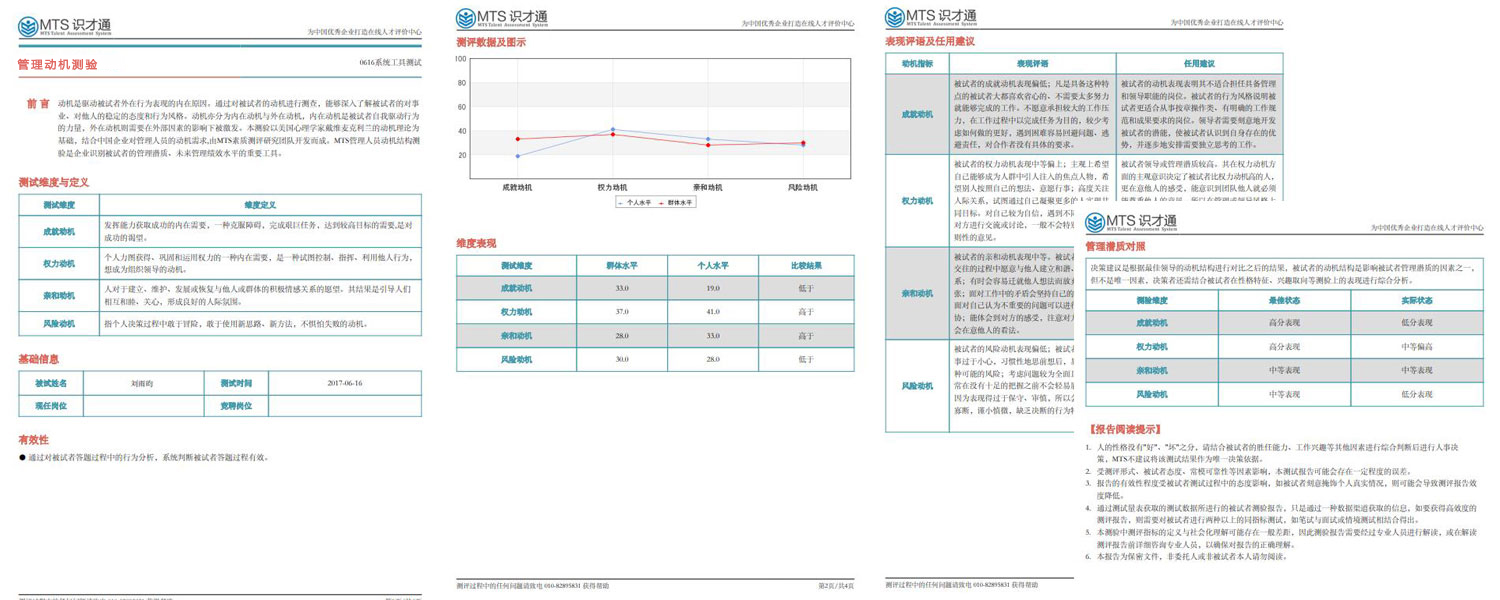Select 亲和动机 row in 测试维度与定义 table
Viewport: 1500px width, 600px height.
(x=220, y=296)
